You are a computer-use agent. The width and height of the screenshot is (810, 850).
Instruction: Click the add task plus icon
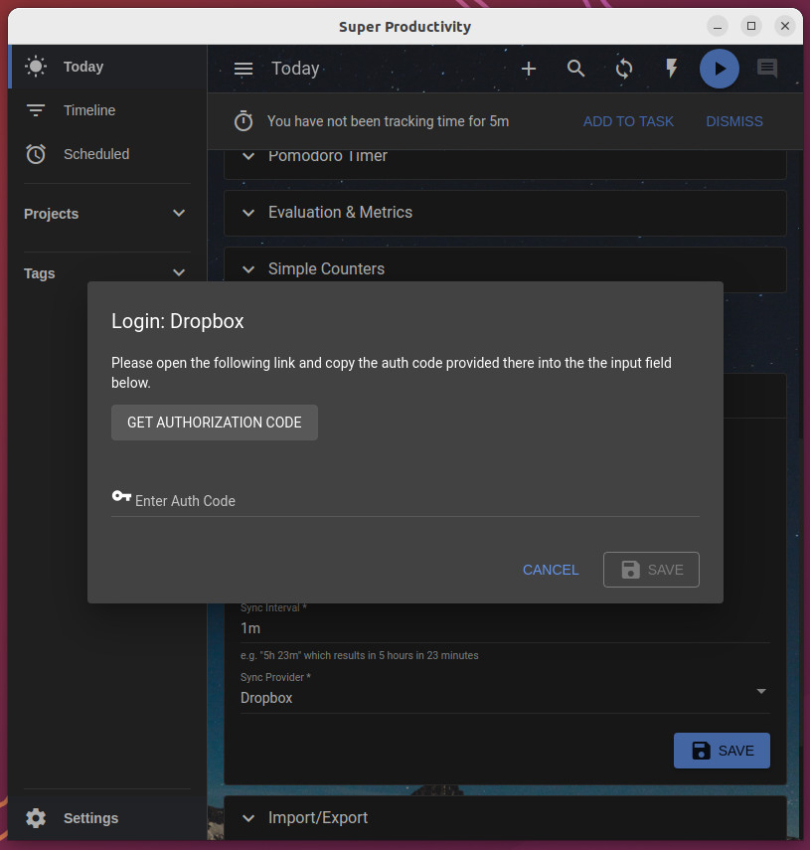coord(529,68)
